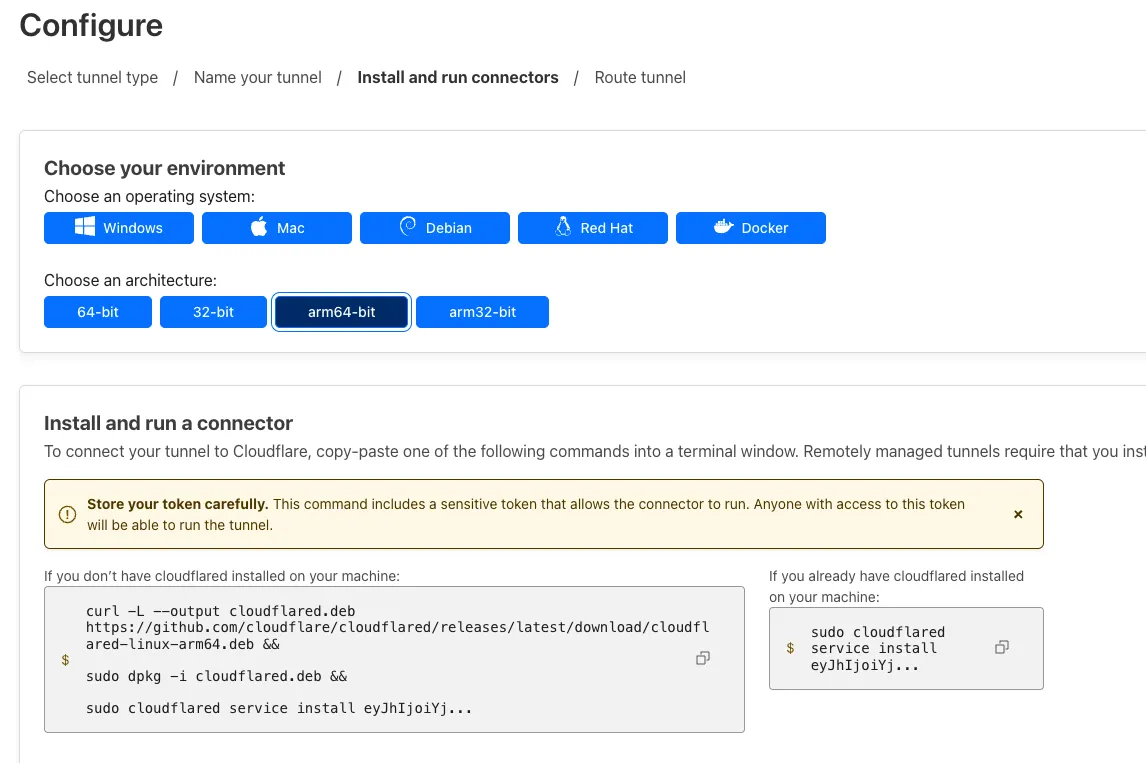Click the warning icon in token alert
The image size is (1146, 763).
67,515
